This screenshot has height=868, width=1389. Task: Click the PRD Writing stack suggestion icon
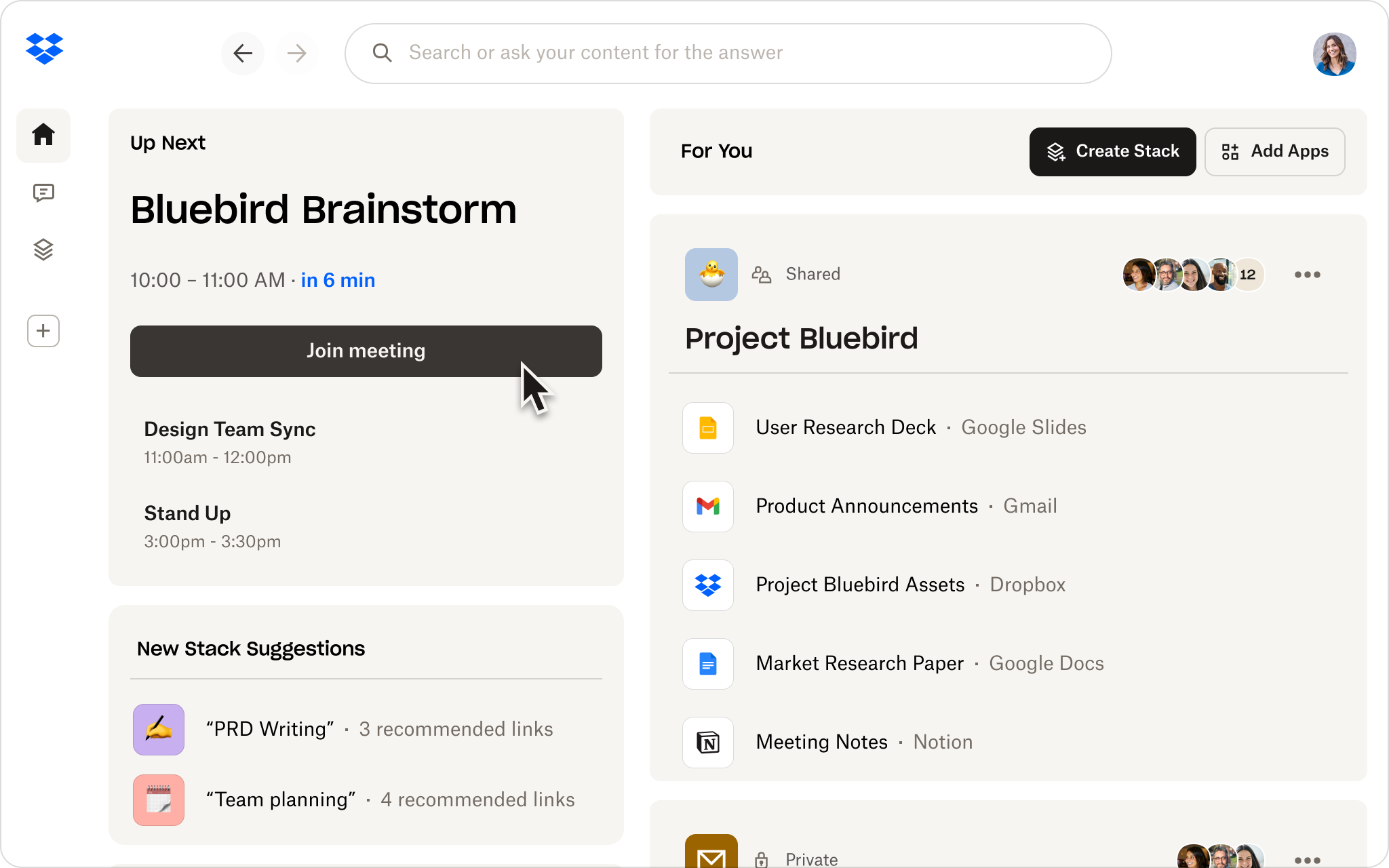point(159,728)
